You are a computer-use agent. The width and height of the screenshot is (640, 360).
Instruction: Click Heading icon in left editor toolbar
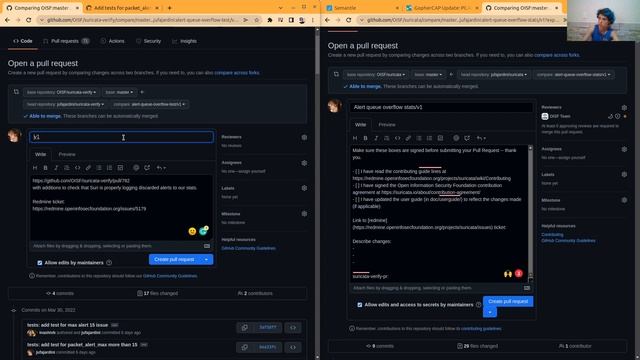click(x=35, y=168)
